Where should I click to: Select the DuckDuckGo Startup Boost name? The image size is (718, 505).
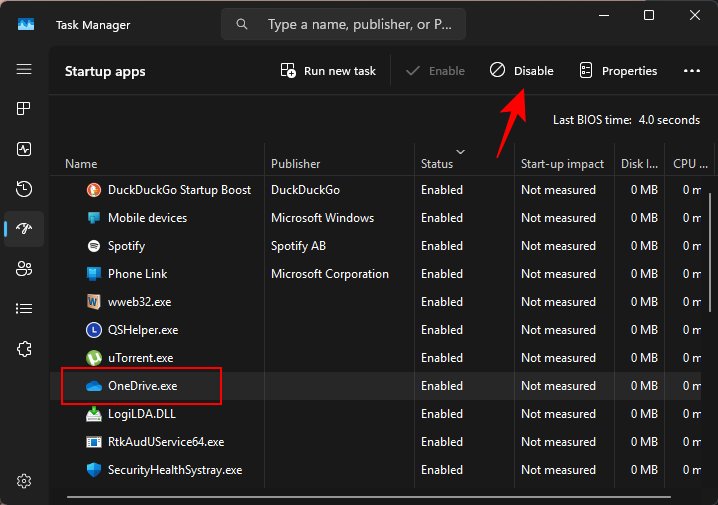point(179,190)
